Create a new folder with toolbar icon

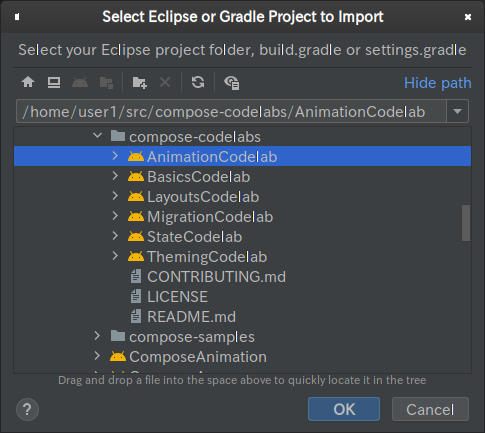point(140,82)
